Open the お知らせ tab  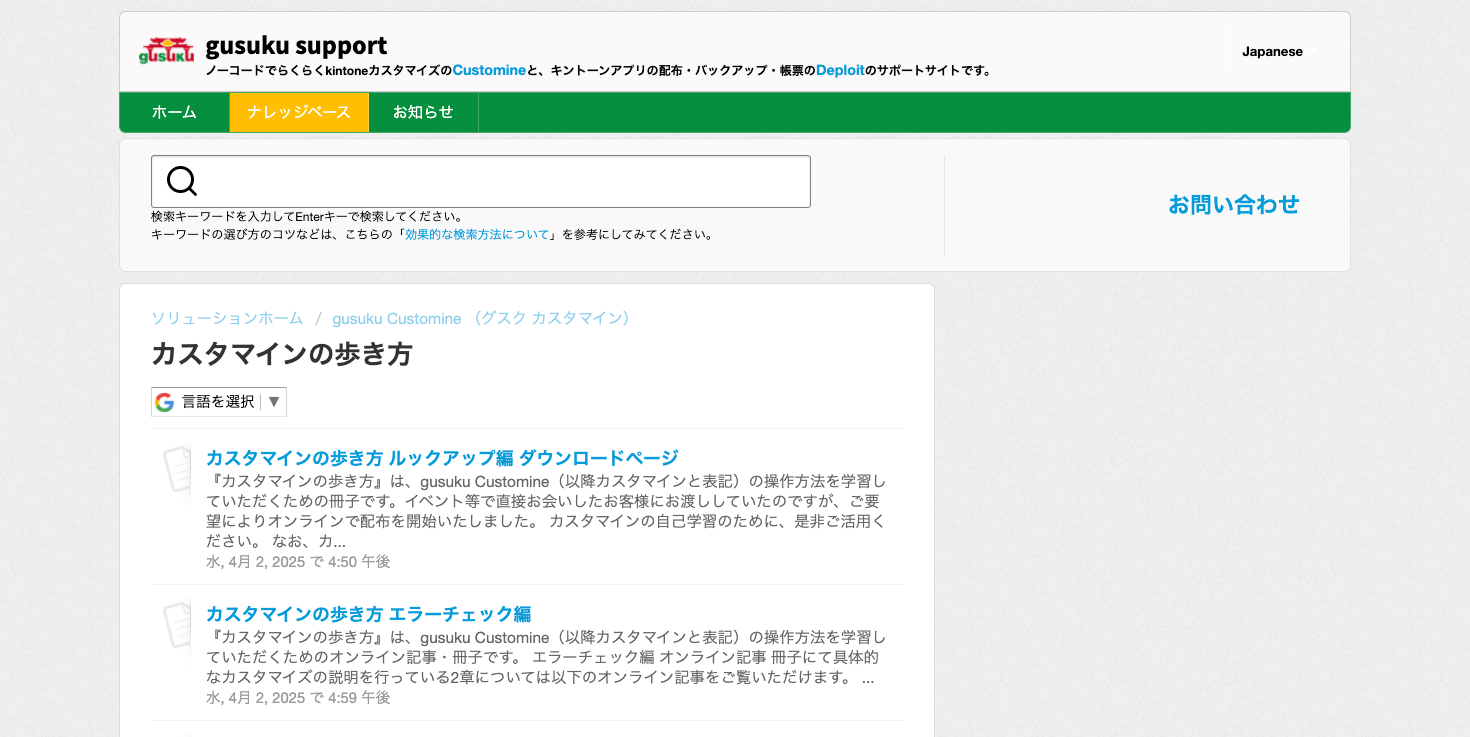(423, 112)
